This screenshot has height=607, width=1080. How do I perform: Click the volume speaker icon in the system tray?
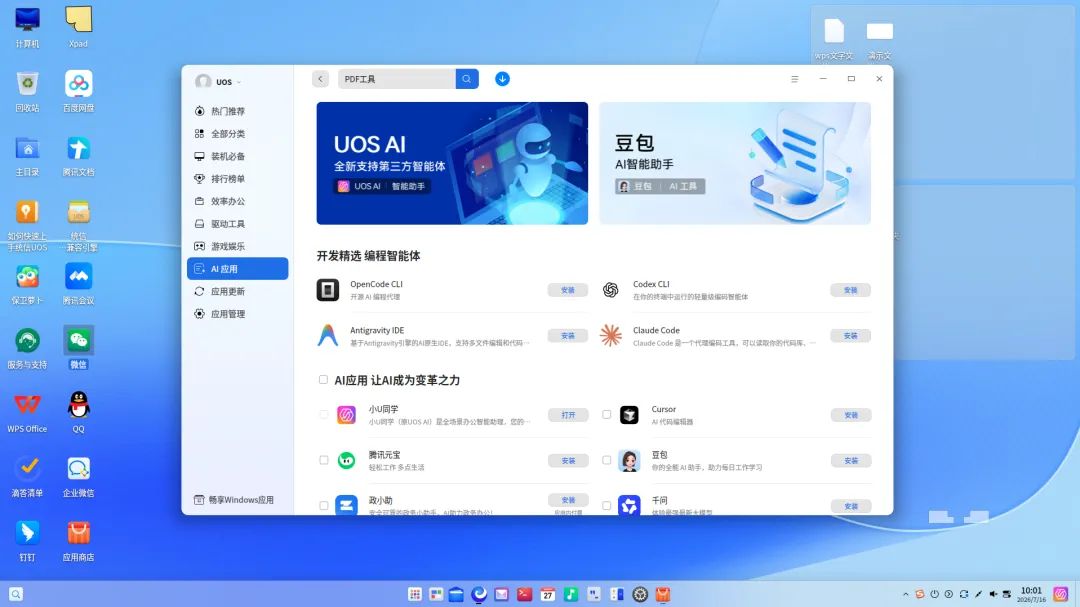tap(993, 594)
